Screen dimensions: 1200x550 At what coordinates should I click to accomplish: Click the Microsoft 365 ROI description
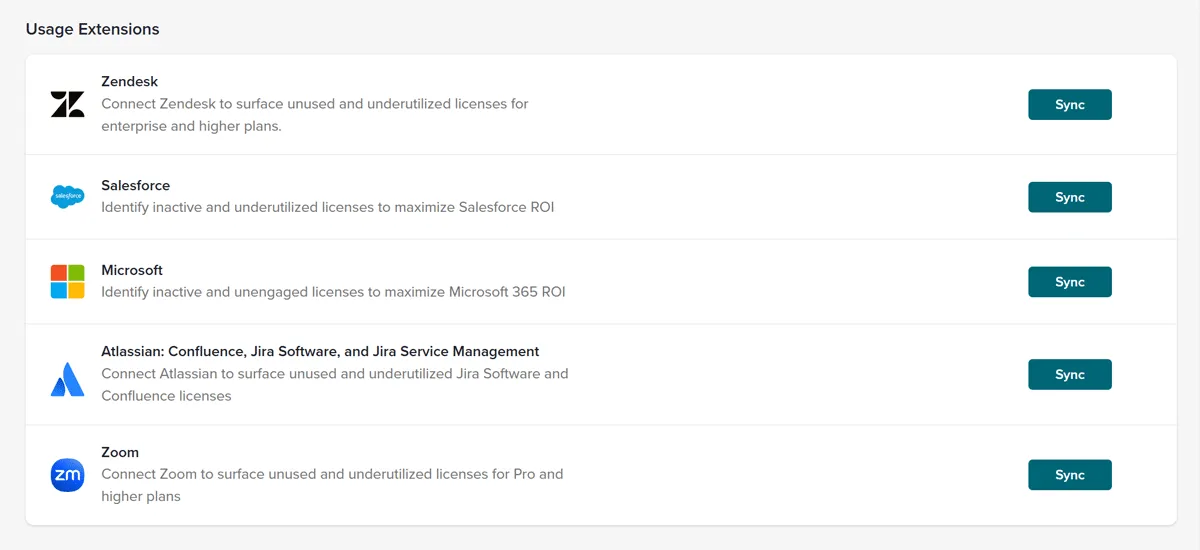coord(333,292)
